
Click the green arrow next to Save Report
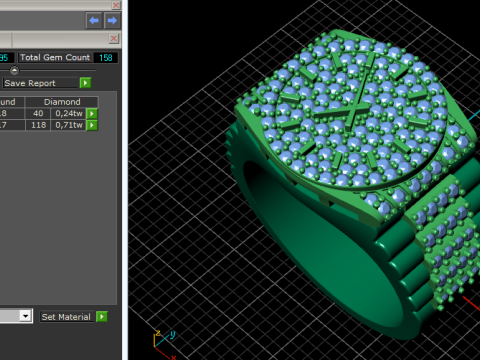85,83
